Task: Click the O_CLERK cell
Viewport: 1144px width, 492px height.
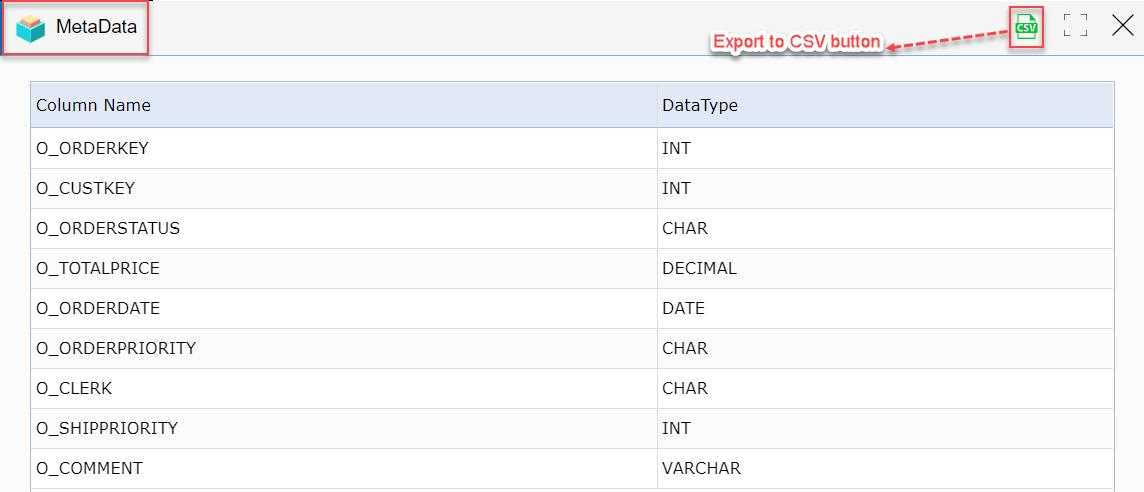Action: pyautogui.click(x=344, y=388)
